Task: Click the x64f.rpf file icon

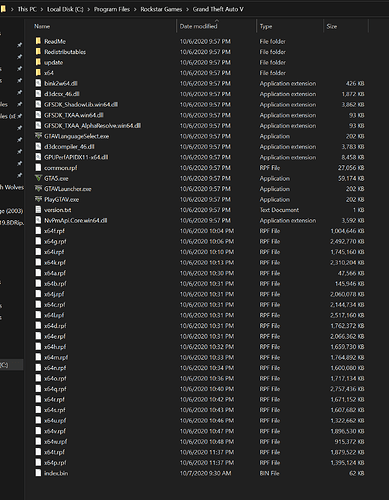Action: click(x=38, y=231)
